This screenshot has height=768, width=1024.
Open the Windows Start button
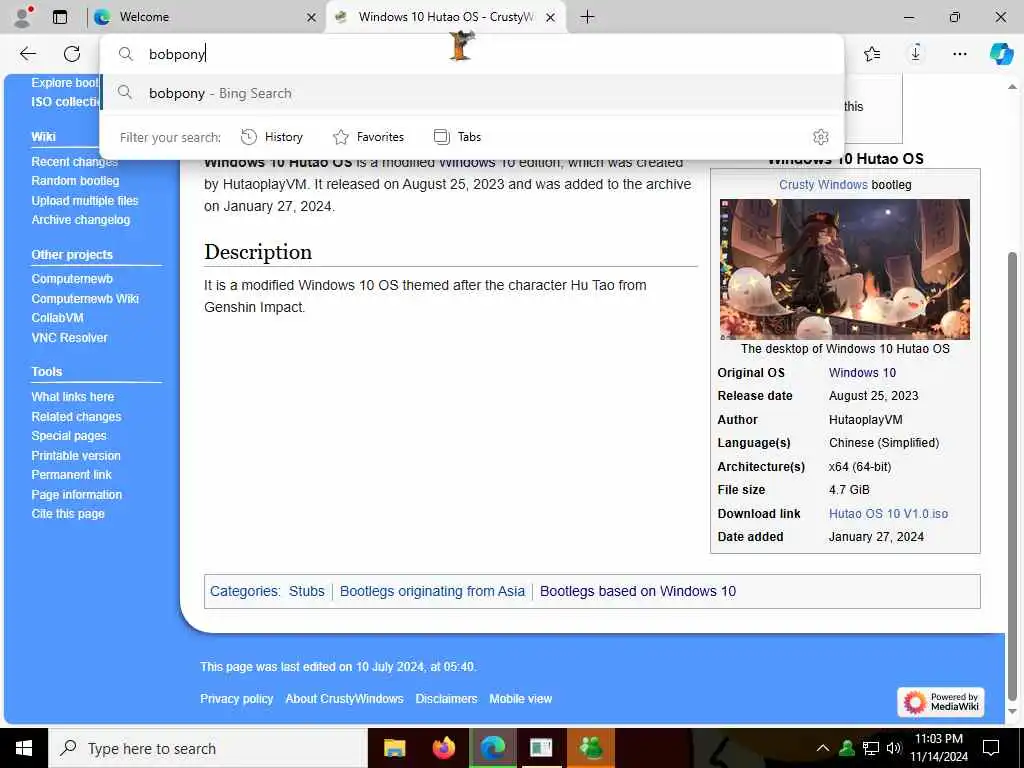[24, 748]
